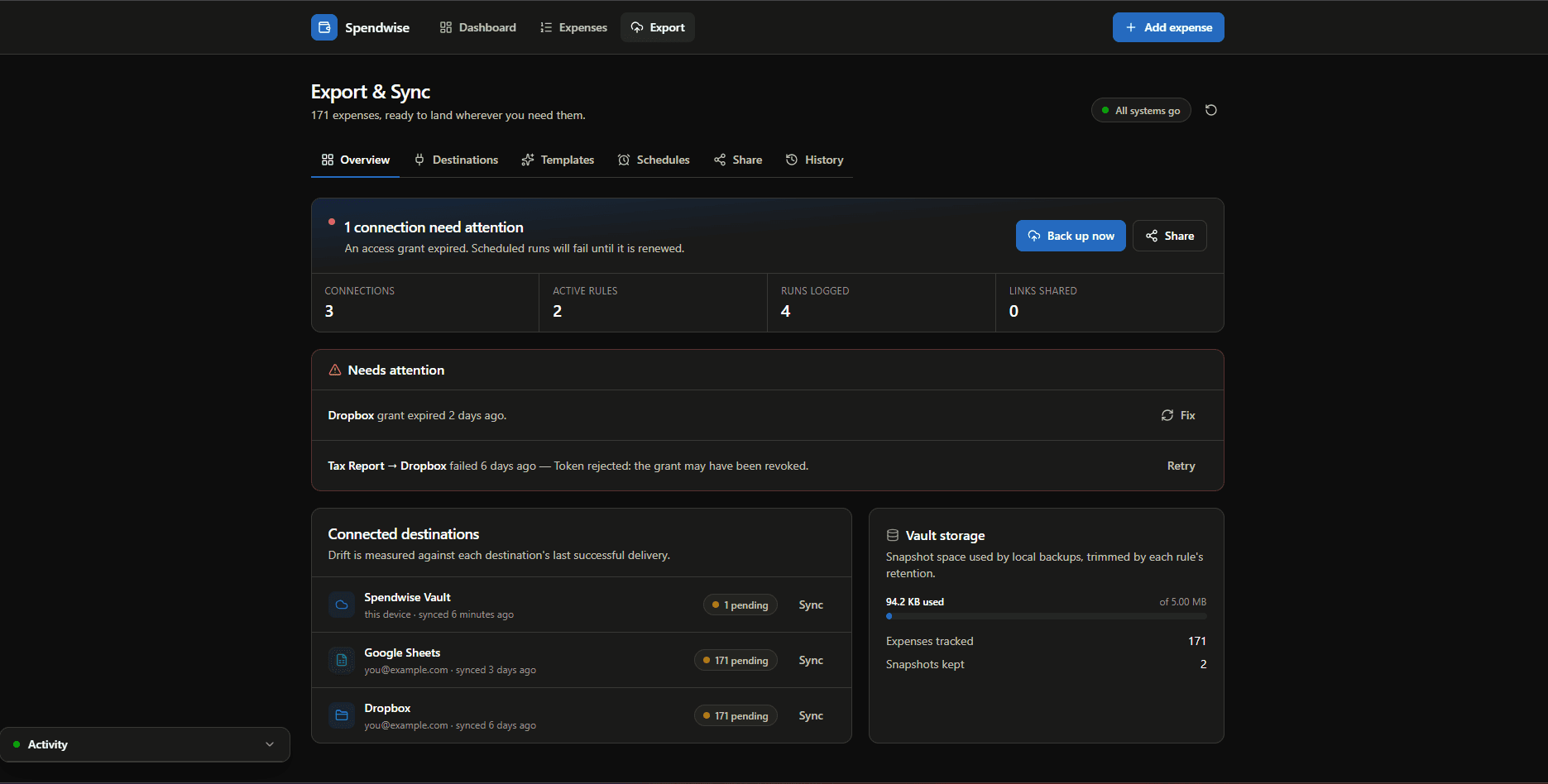This screenshot has width=1548, height=784.
Task: Switch to the Overview tab
Action: (356, 160)
